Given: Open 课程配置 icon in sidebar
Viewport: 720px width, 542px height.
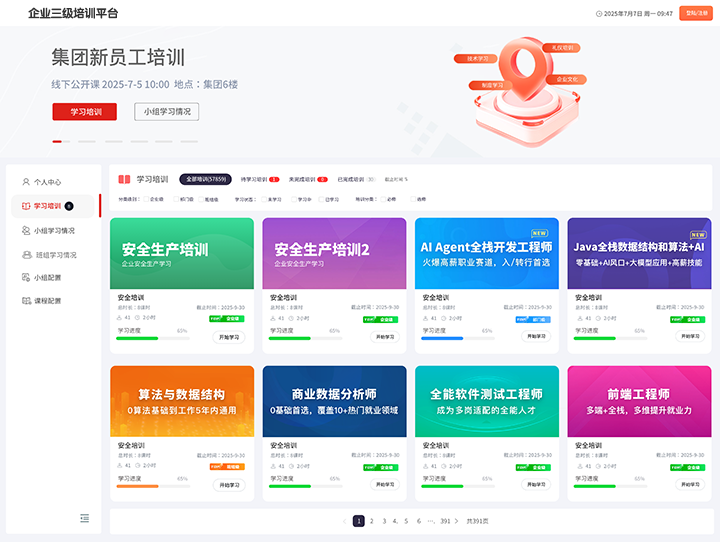Looking at the screenshot, I should (26, 300).
